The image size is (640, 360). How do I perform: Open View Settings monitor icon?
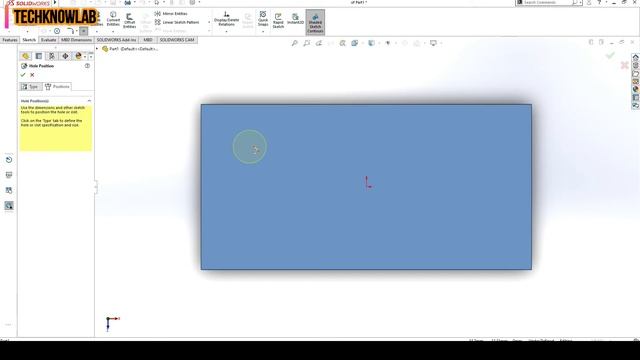(433, 43)
